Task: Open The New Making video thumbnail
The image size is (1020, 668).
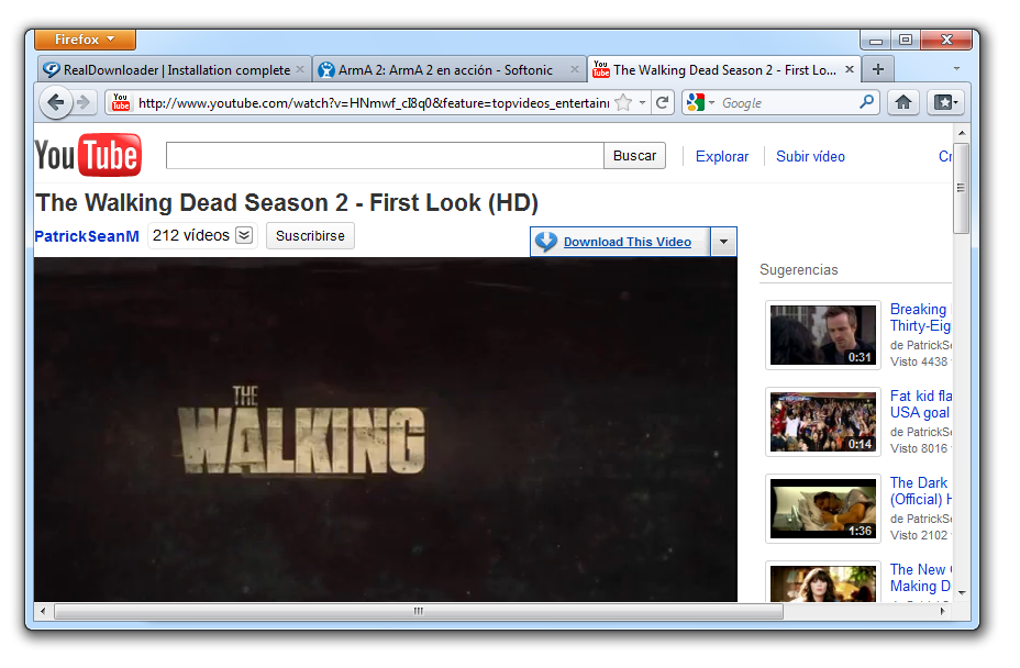Action: tap(823, 581)
